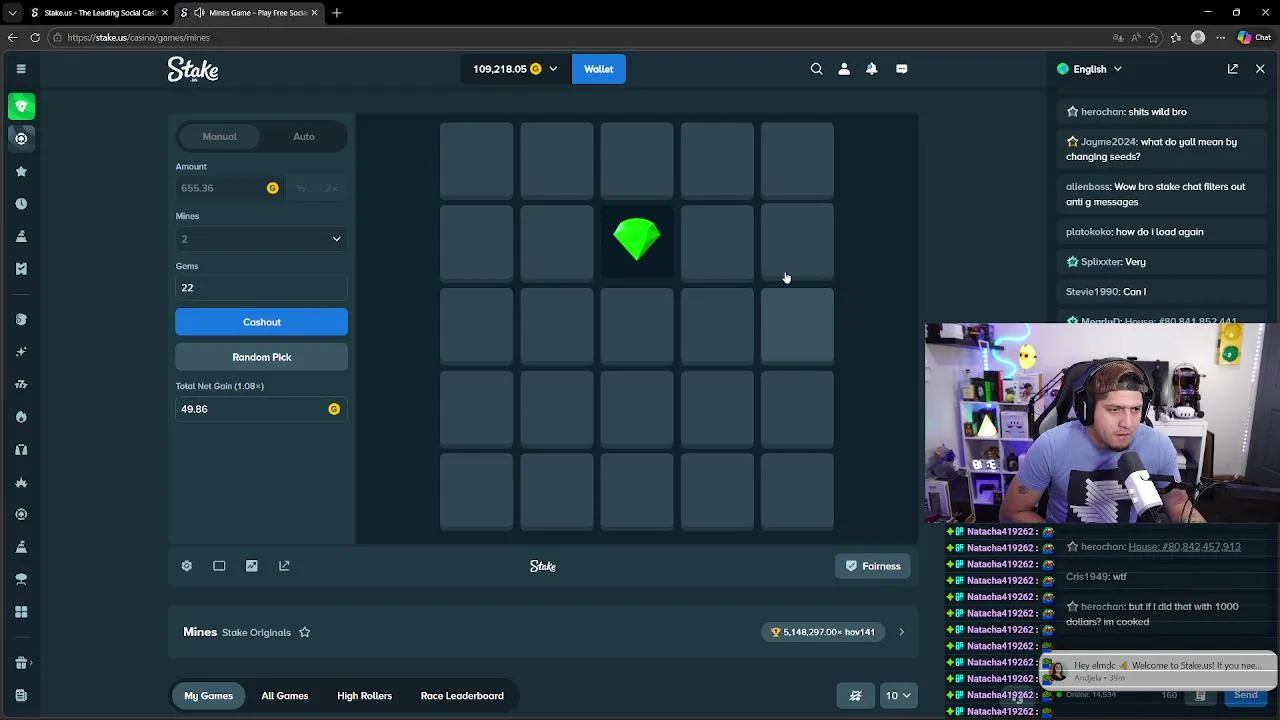Select the My Games tab
The width and height of the screenshot is (1280, 720).
click(x=208, y=696)
